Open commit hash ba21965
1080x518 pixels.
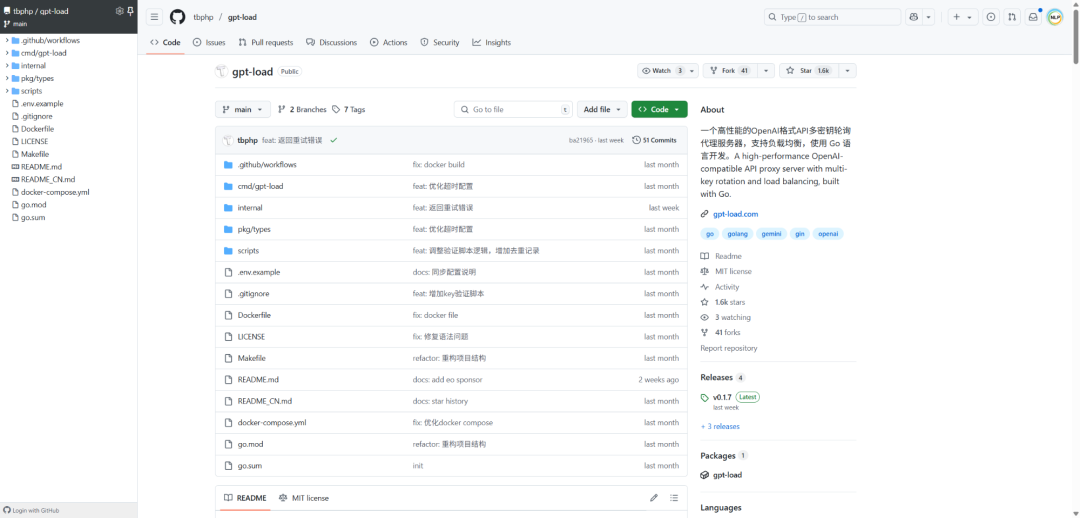point(582,140)
